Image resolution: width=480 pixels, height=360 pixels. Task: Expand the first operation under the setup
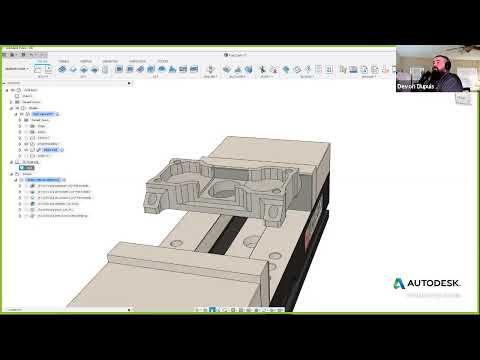point(20,186)
